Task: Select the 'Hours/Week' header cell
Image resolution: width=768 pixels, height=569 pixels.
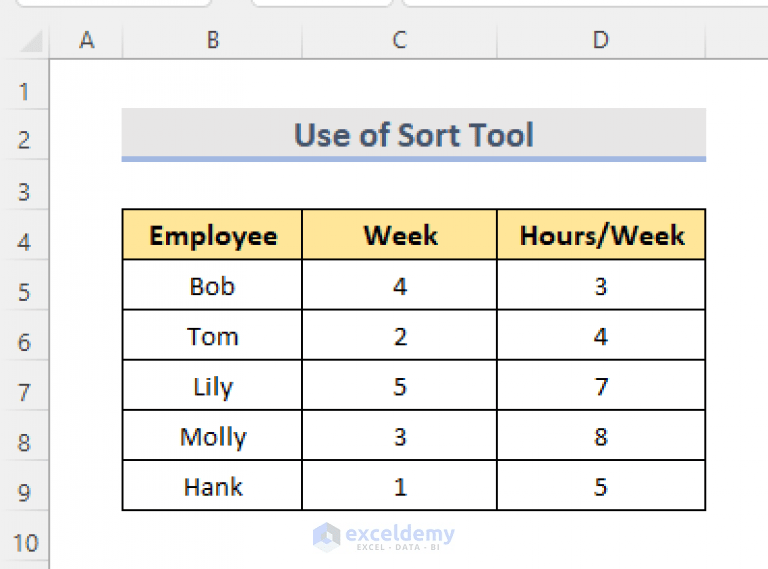Action: tap(601, 235)
